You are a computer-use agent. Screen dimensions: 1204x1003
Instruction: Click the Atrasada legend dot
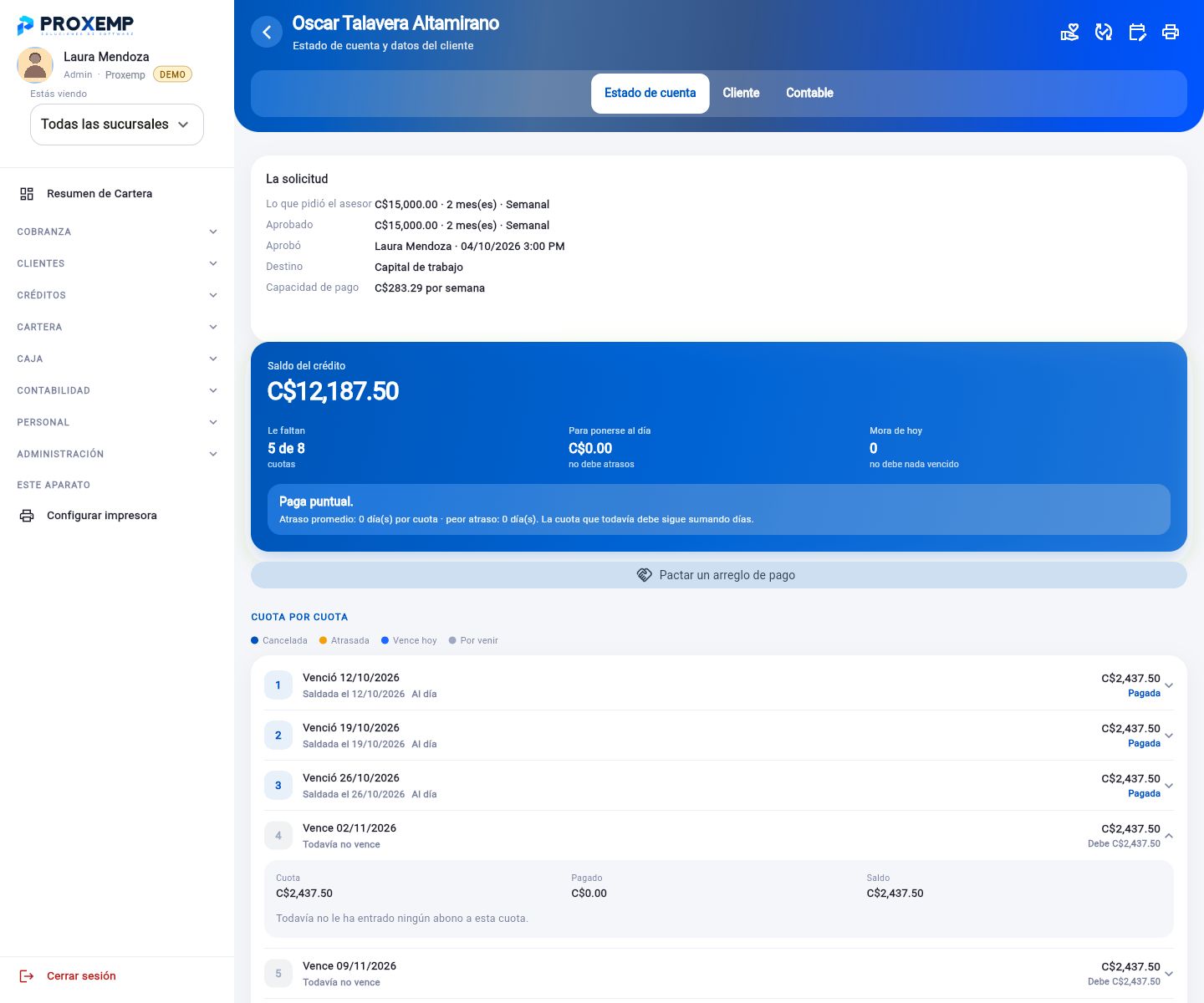[323, 640]
